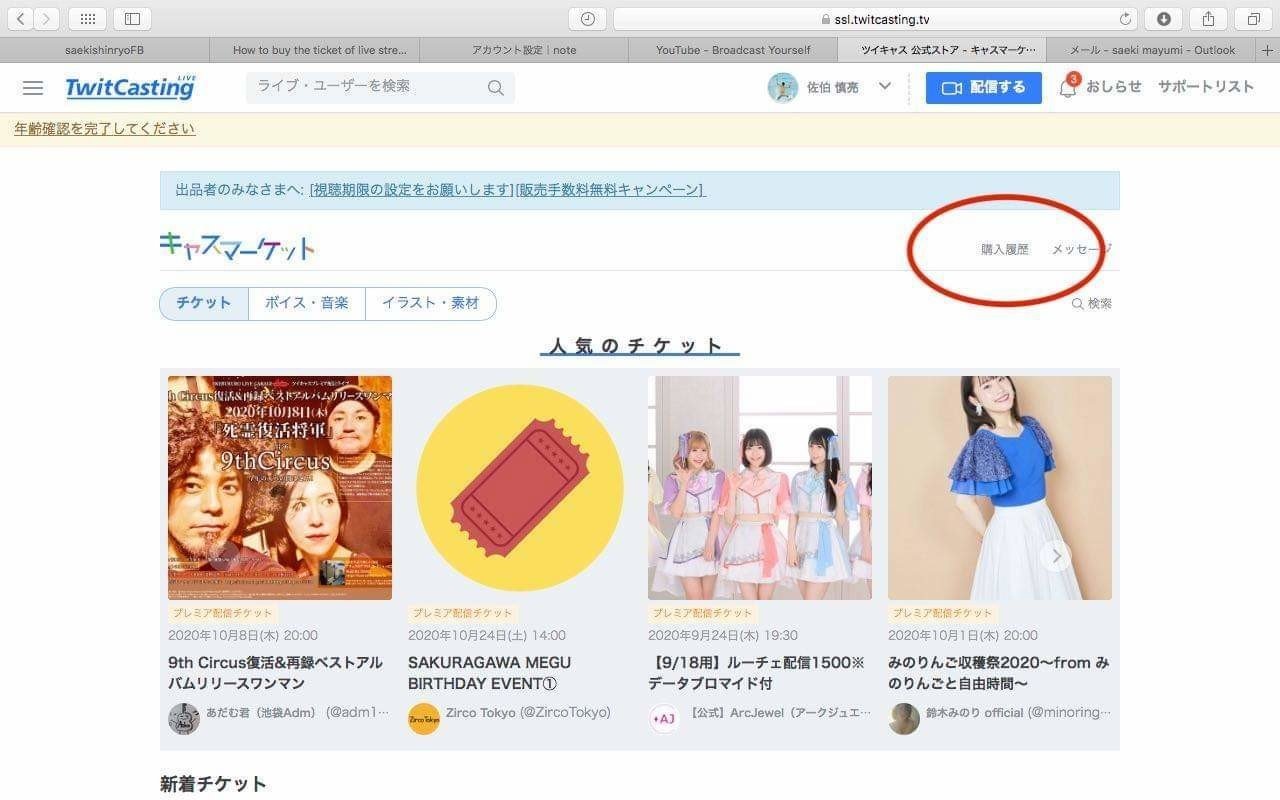Open the history clock icon in Safari
This screenshot has width=1280, height=800.
pos(587,19)
